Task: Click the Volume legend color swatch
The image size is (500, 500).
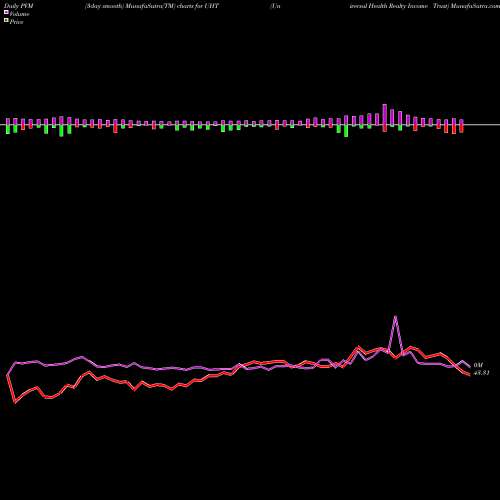Action: [6, 12]
